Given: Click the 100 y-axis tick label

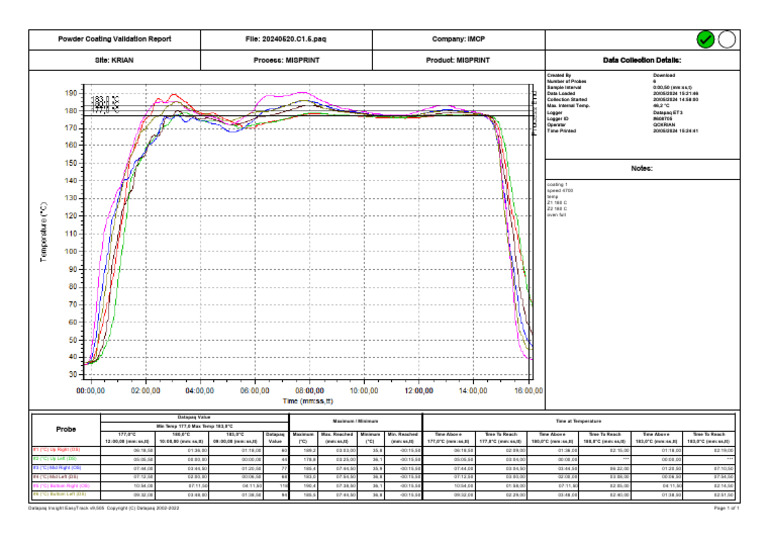Looking at the screenshot, I should (x=71, y=251).
